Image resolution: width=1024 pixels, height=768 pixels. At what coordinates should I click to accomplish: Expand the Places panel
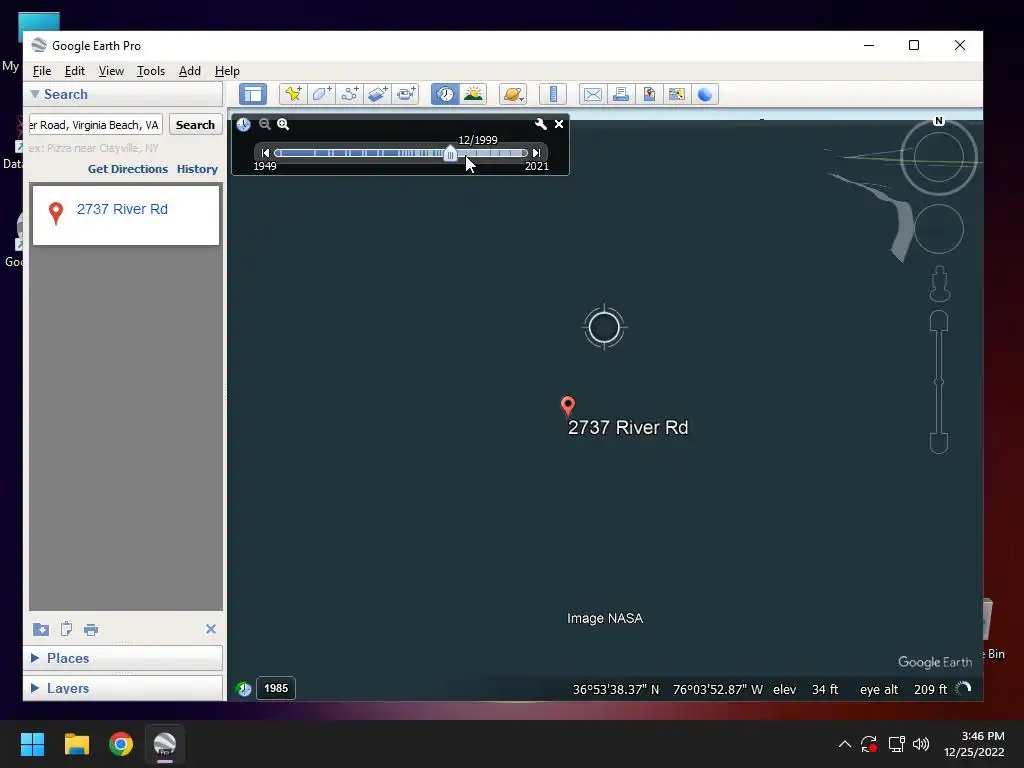click(x=35, y=658)
